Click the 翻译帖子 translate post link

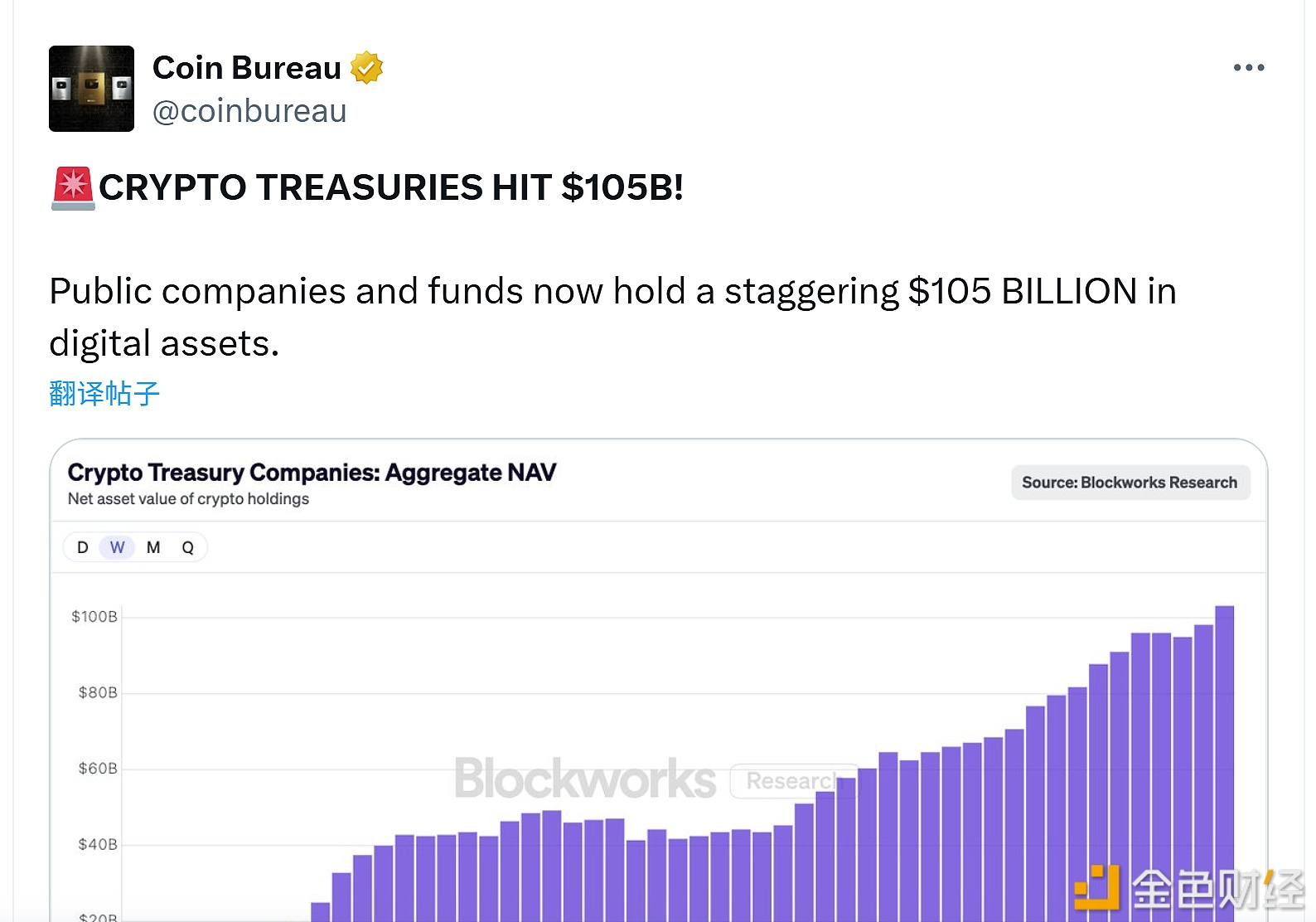104,393
